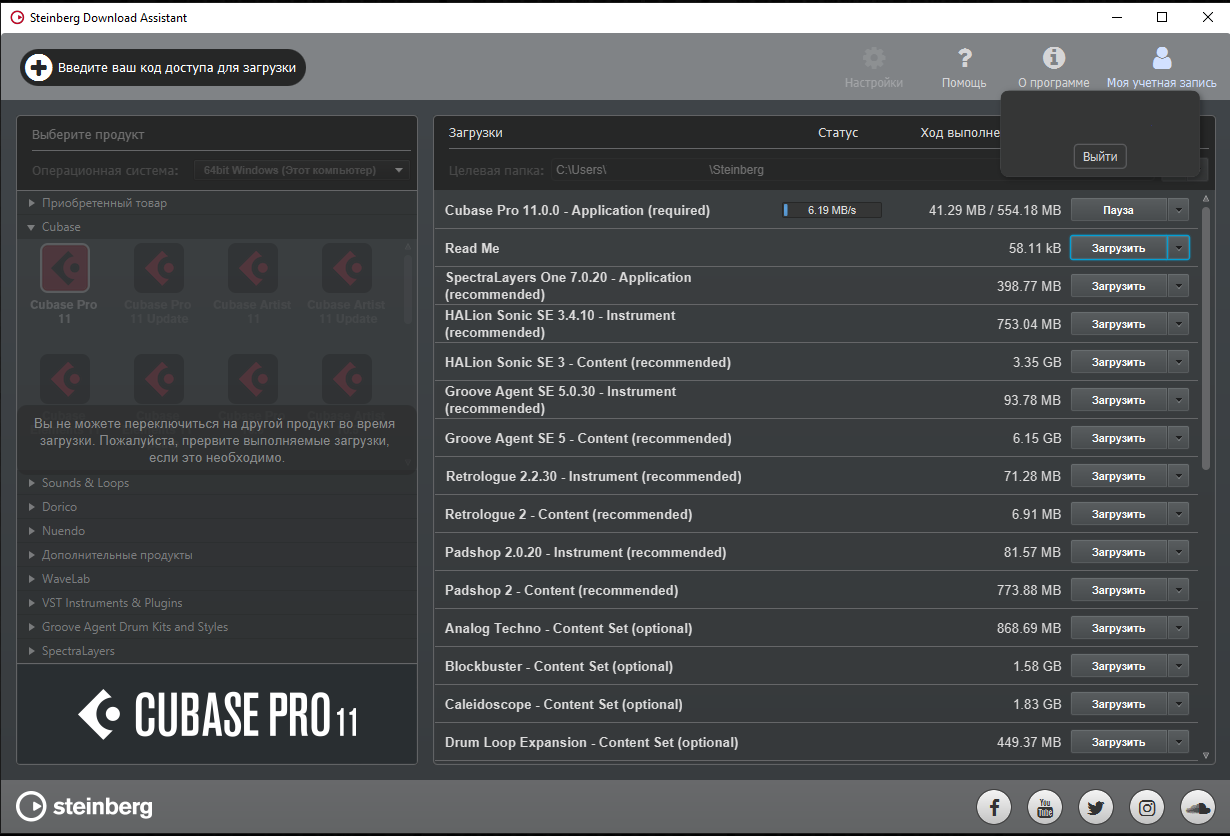Click the 41.29 MB / 554.18 MB progress text
The image size is (1230, 836).
tap(995, 210)
